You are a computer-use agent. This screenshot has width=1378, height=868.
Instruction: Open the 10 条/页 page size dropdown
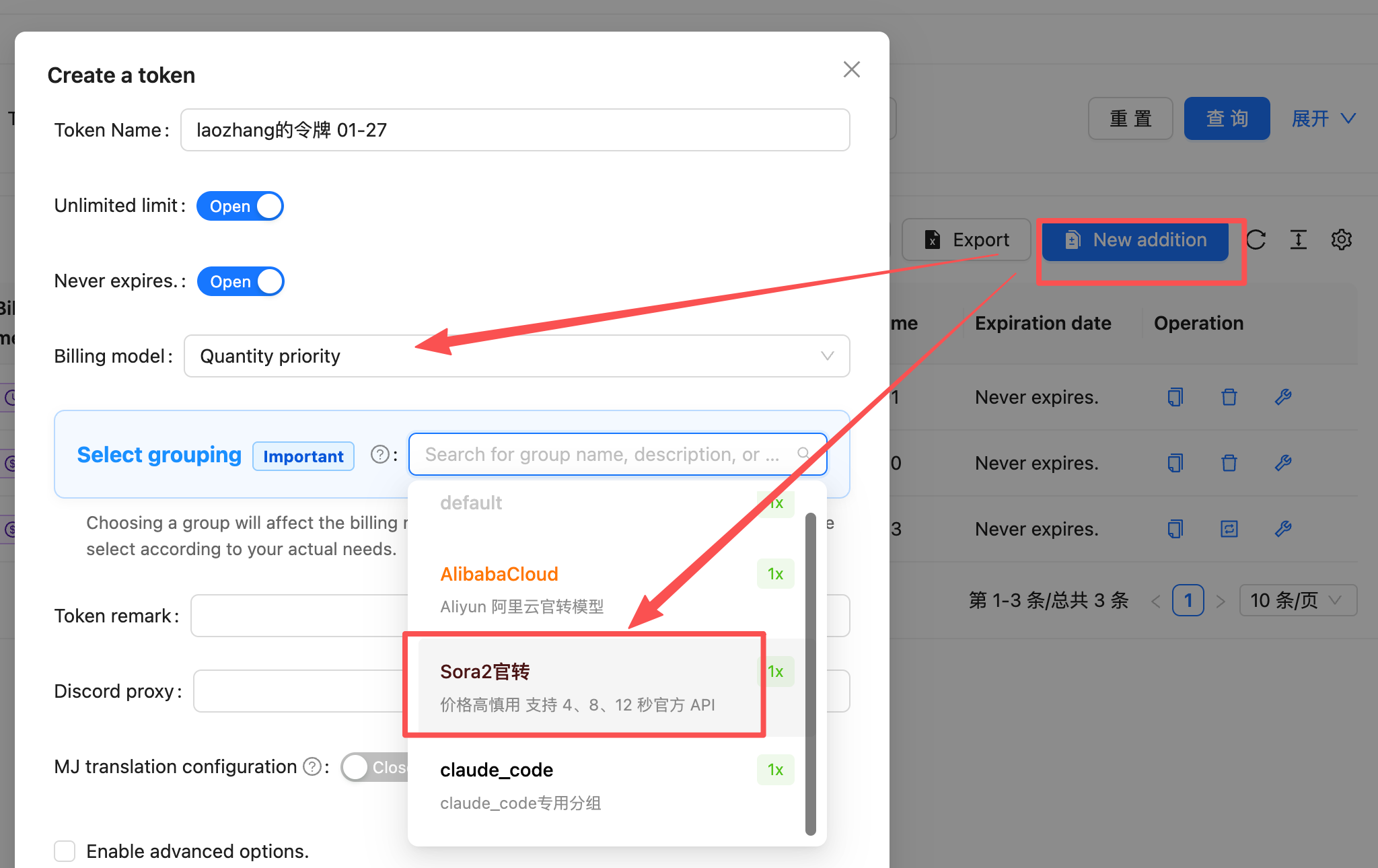[x=1298, y=600]
